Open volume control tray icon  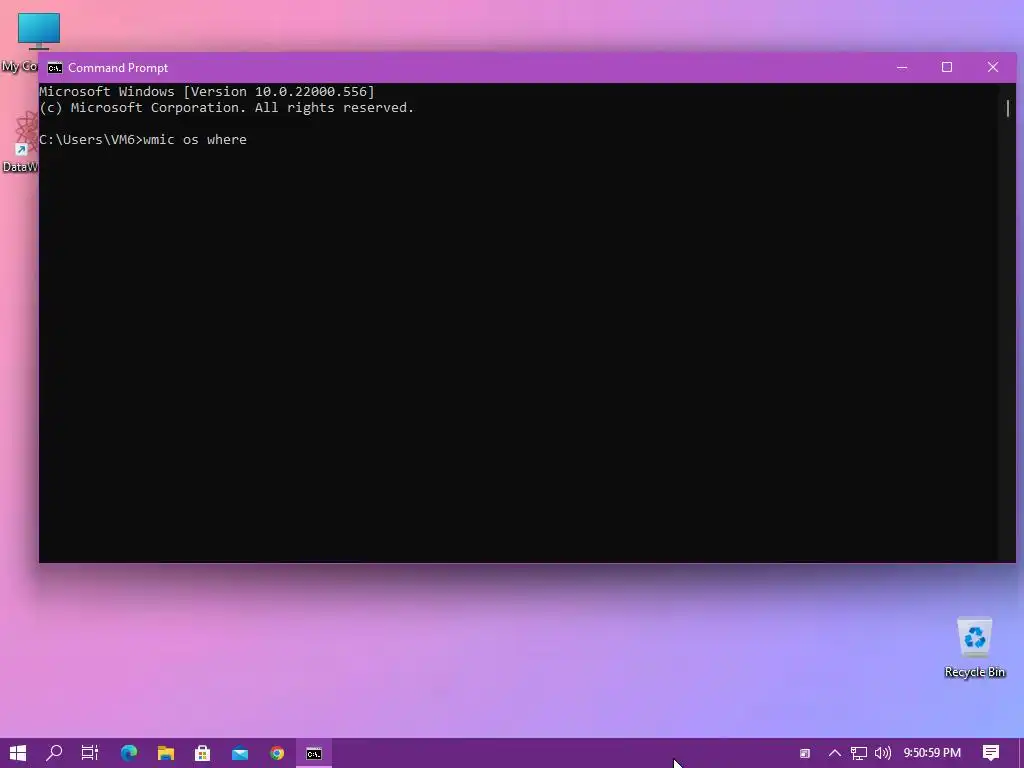click(x=882, y=753)
